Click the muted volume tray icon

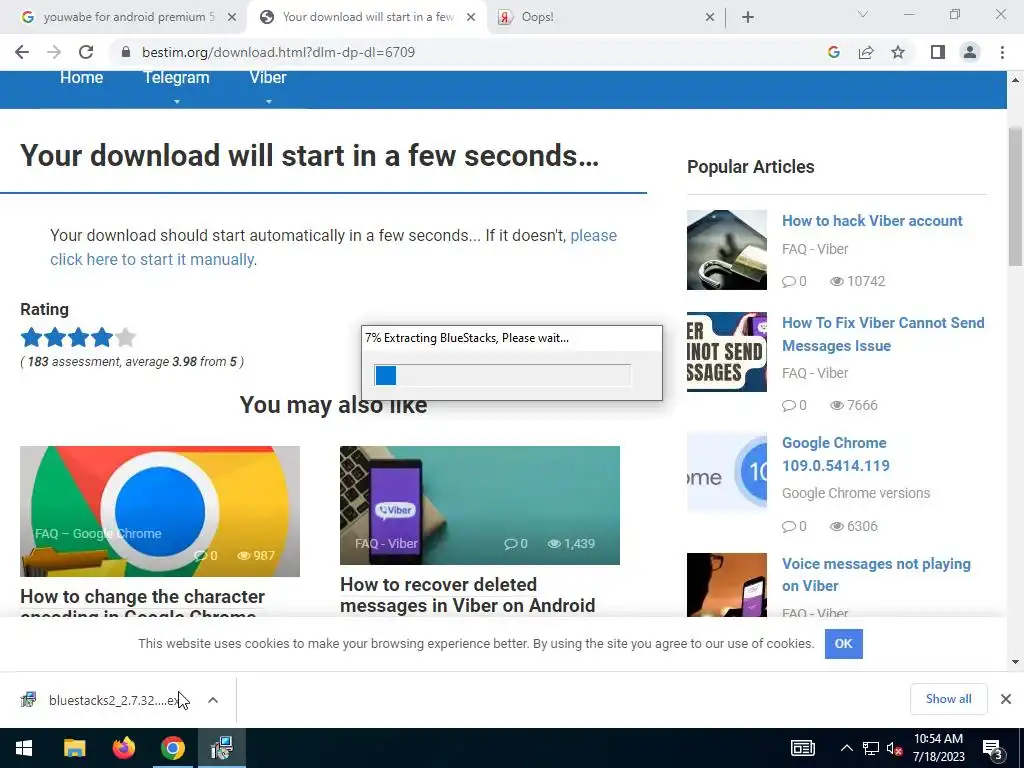click(895, 748)
